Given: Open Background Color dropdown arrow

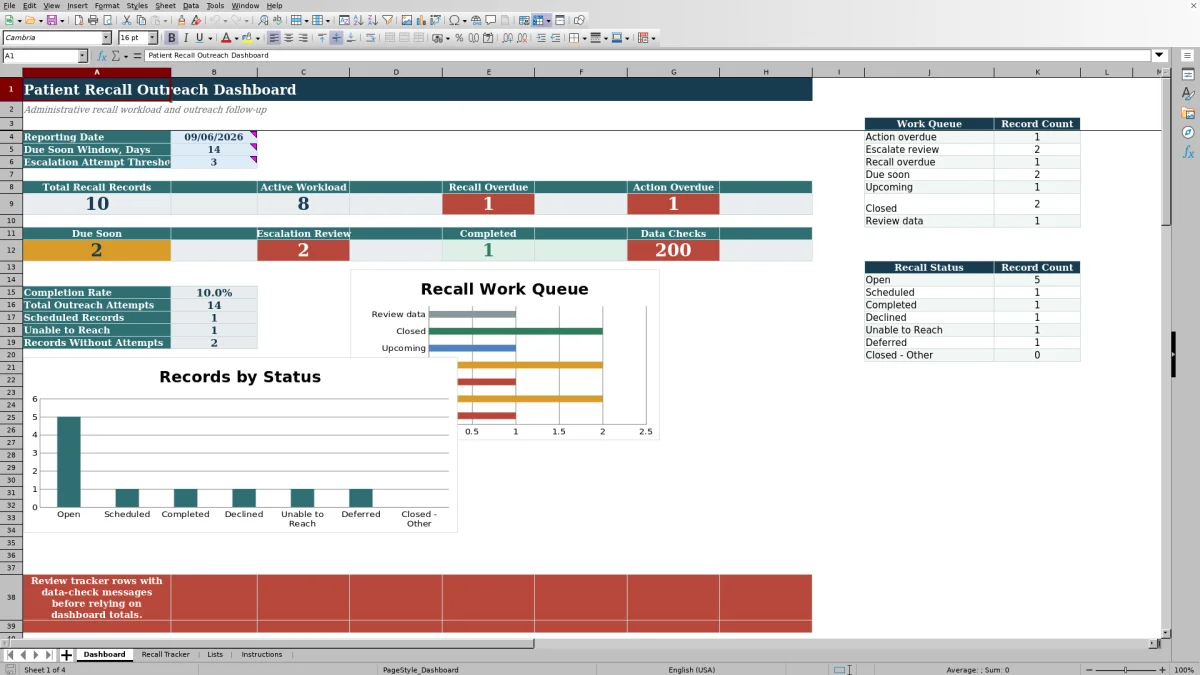Looking at the screenshot, I should point(257,39).
